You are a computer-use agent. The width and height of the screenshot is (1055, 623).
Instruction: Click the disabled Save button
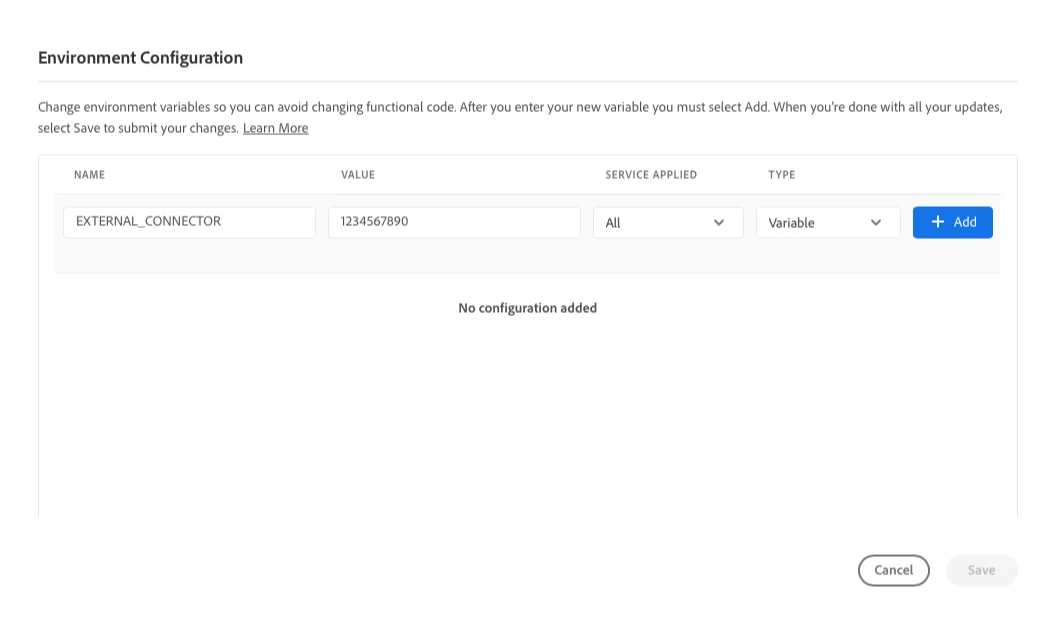(982, 571)
